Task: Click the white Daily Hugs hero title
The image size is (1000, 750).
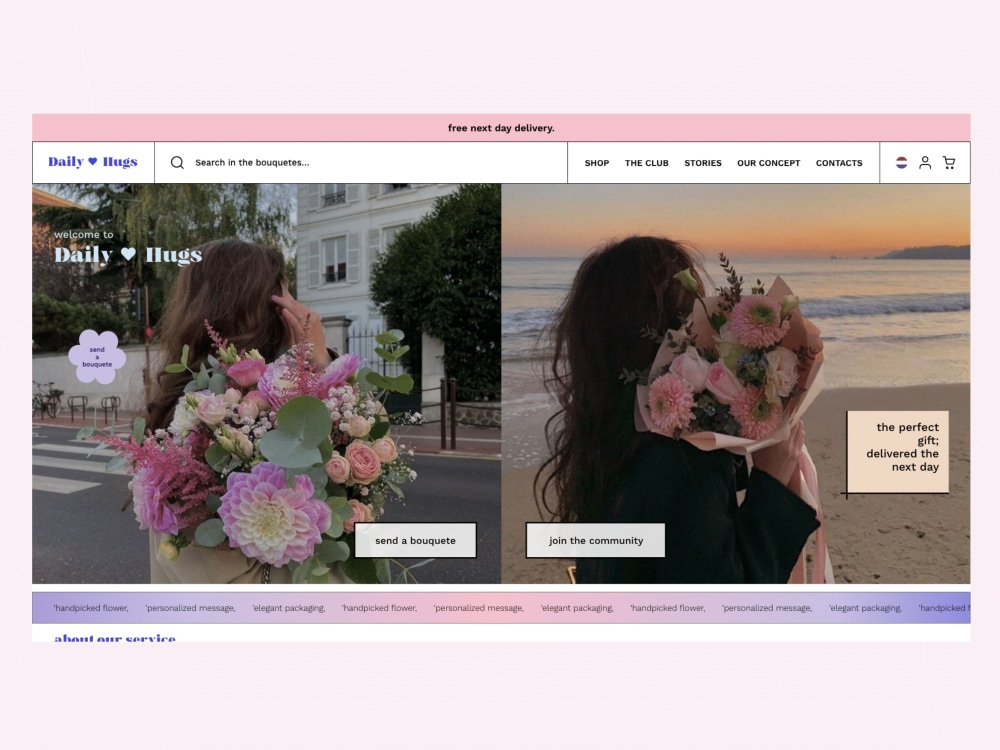Action: pos(128,254)
